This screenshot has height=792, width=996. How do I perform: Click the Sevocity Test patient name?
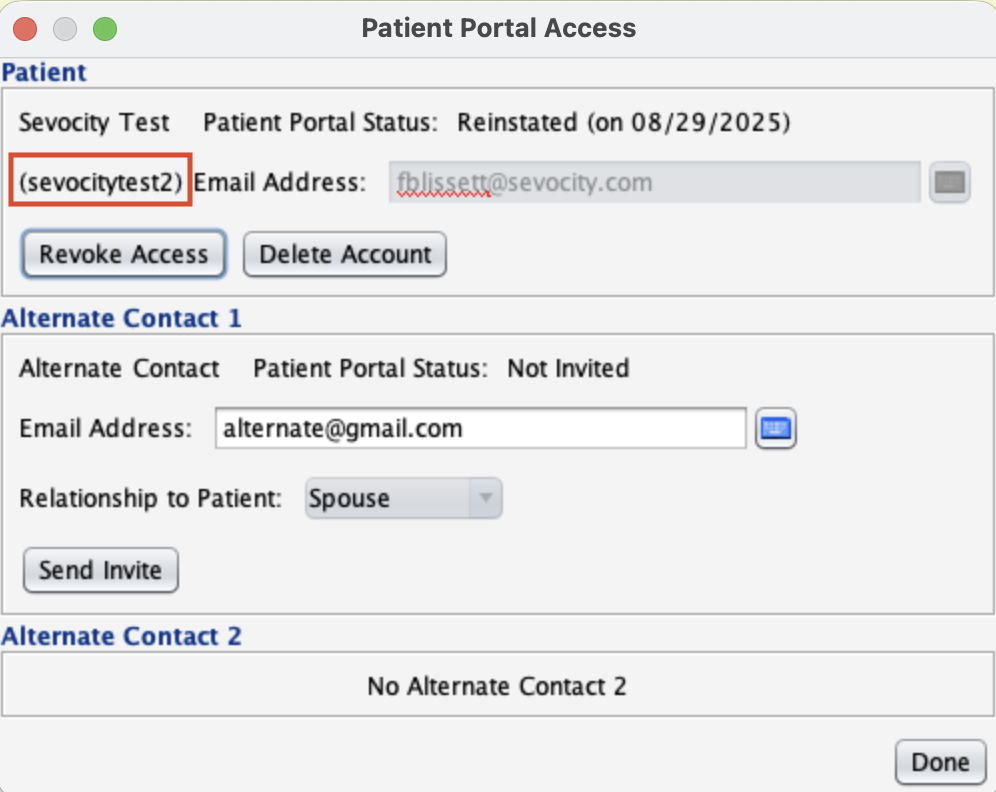click(x=95, y=123)
